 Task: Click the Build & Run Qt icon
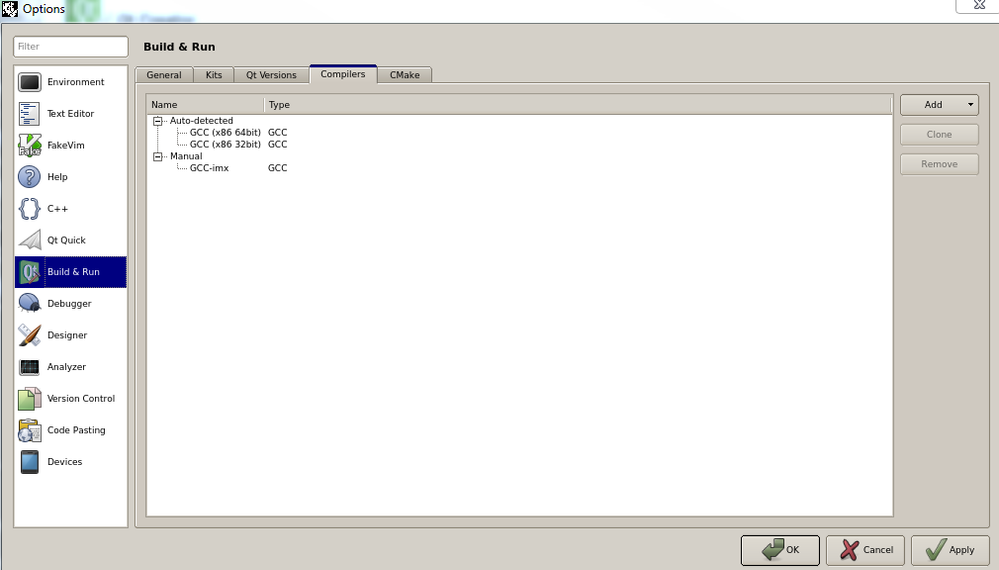click(x=29, y=272)
